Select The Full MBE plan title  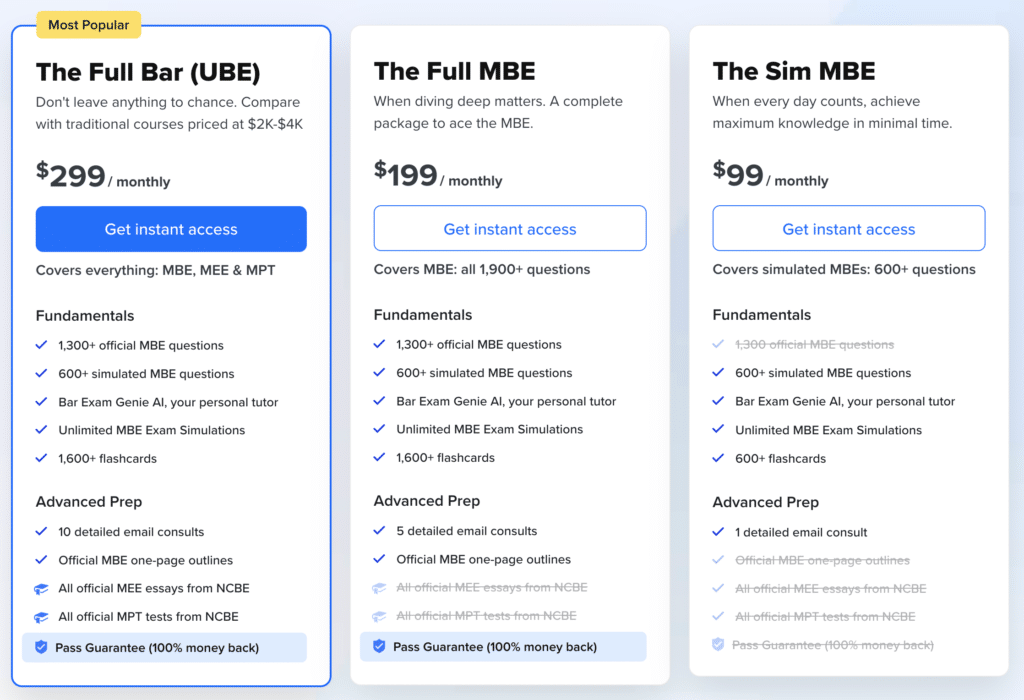click(x=455, y=71)
